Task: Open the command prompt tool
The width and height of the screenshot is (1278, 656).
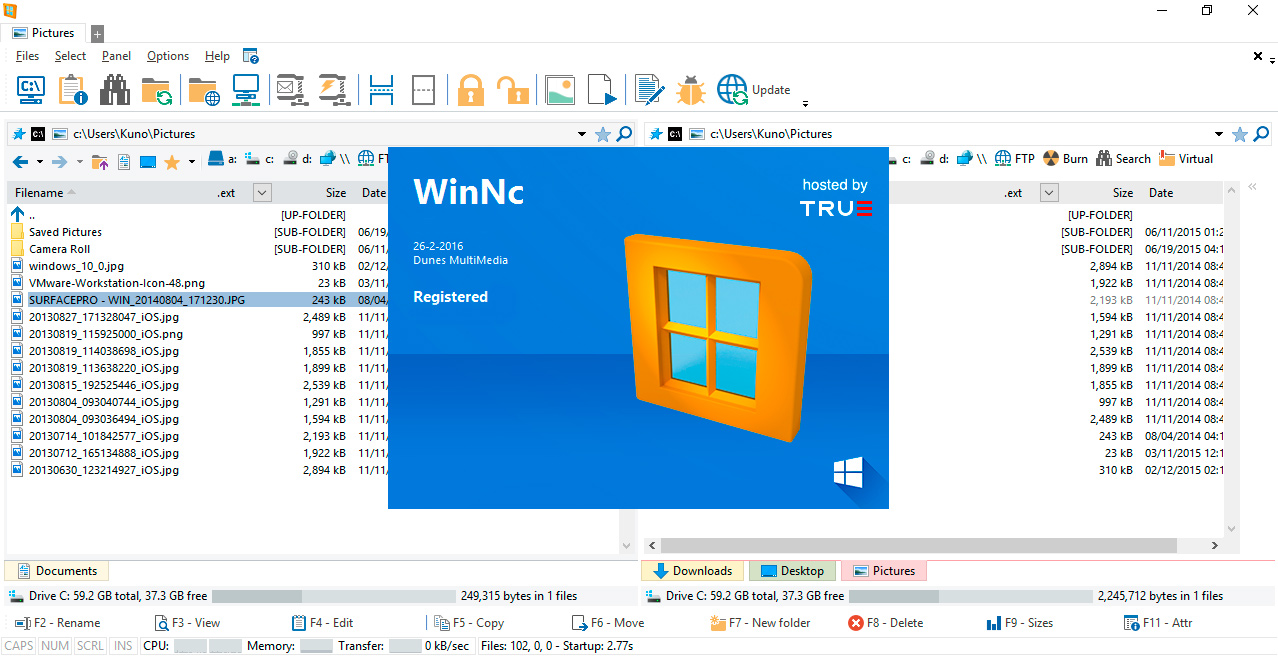Action: pos(30,89)
